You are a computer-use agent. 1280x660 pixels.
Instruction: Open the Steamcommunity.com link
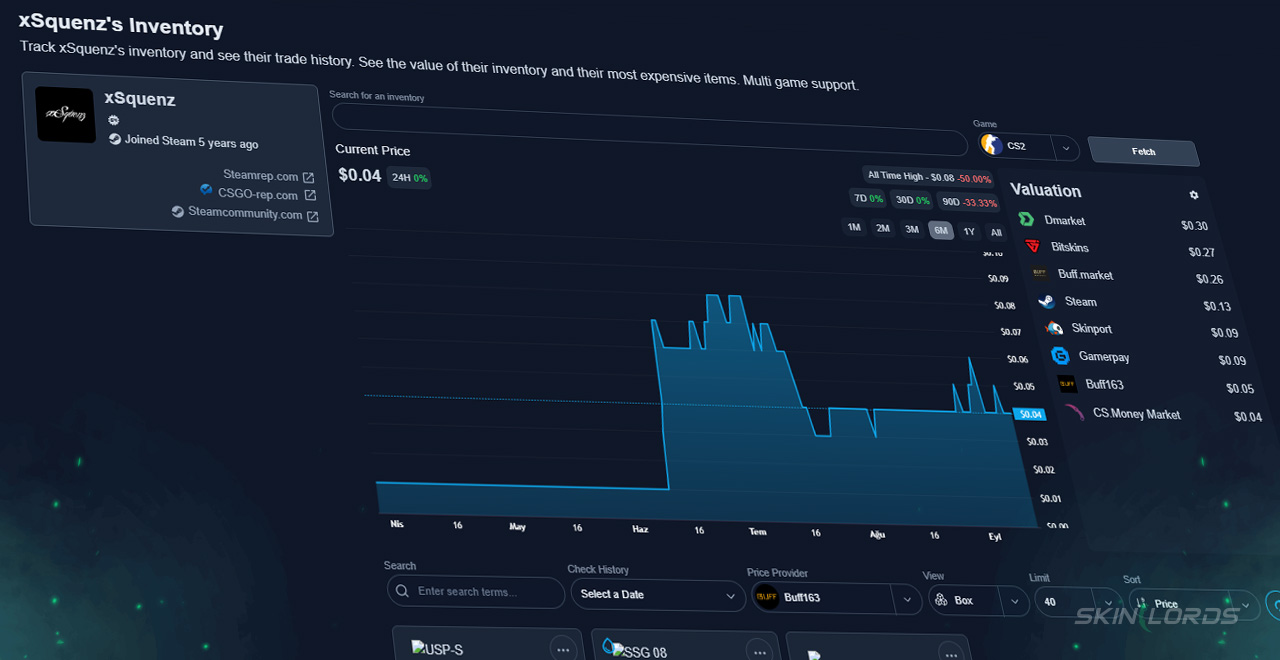click(245, 213)
